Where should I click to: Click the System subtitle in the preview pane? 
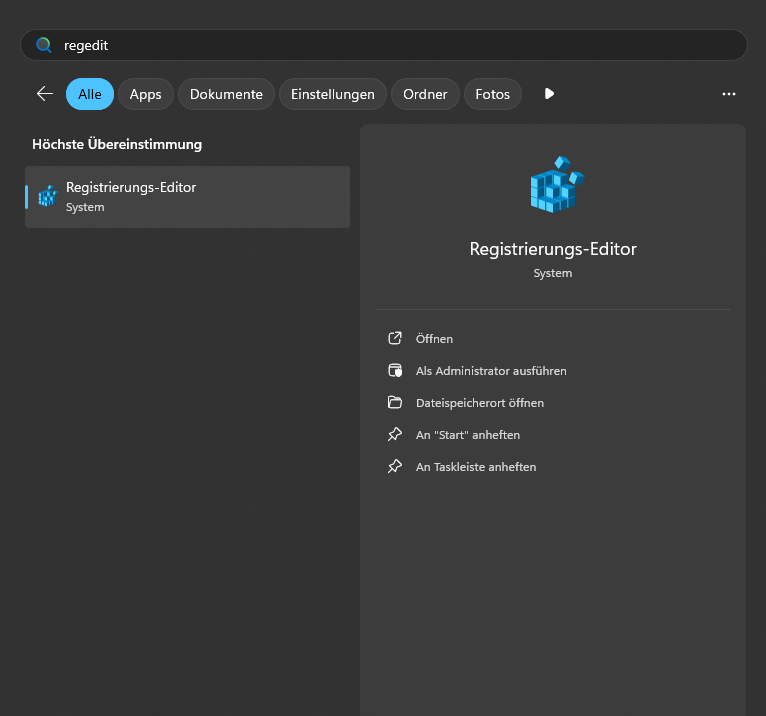point(553,273)
